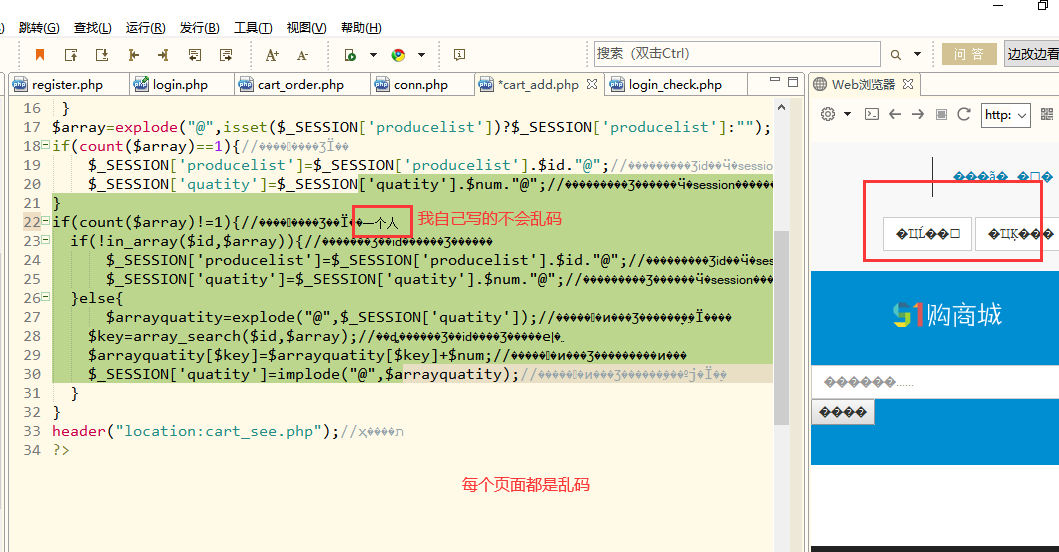Viewport: 1059px width, 552px height.
Task: Click the navigate-forward edit location icon
Action: [x=226, y=55]
